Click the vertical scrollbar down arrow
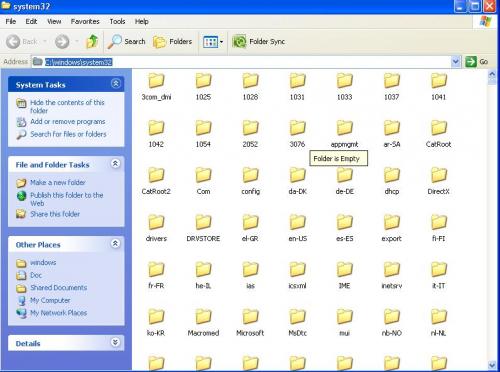Image resolution: width=500 pixels, height=372 pixels. pyautogui.click(x=492, y=365)
